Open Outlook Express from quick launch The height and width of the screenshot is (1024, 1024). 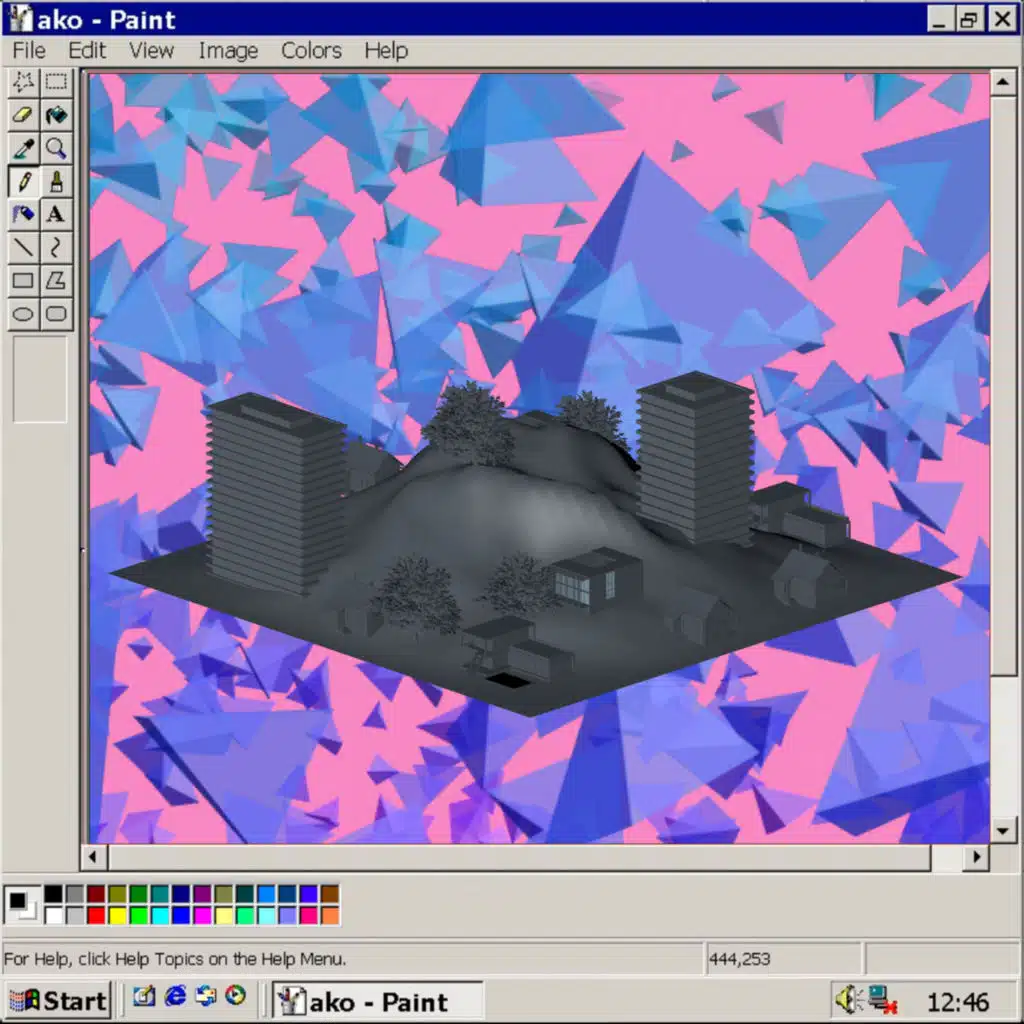[x=206, y=996]
